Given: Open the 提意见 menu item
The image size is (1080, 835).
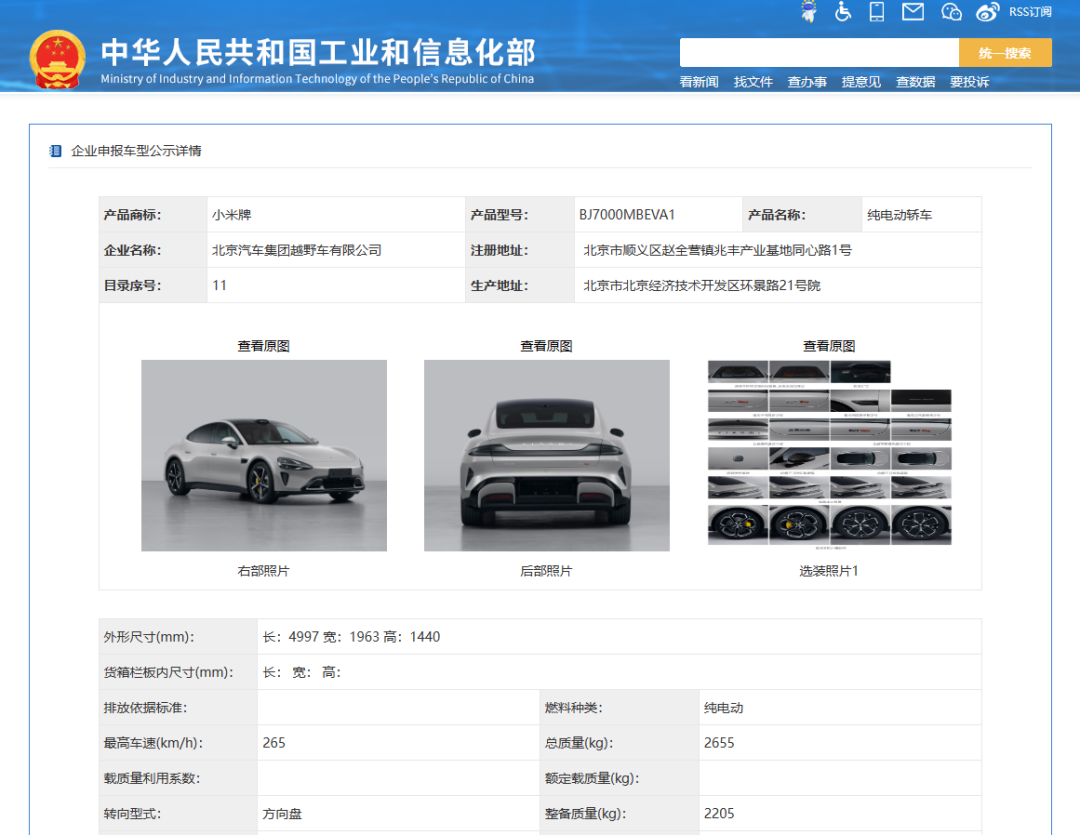Looking at the screenshot, I should (x=861, y=82).
